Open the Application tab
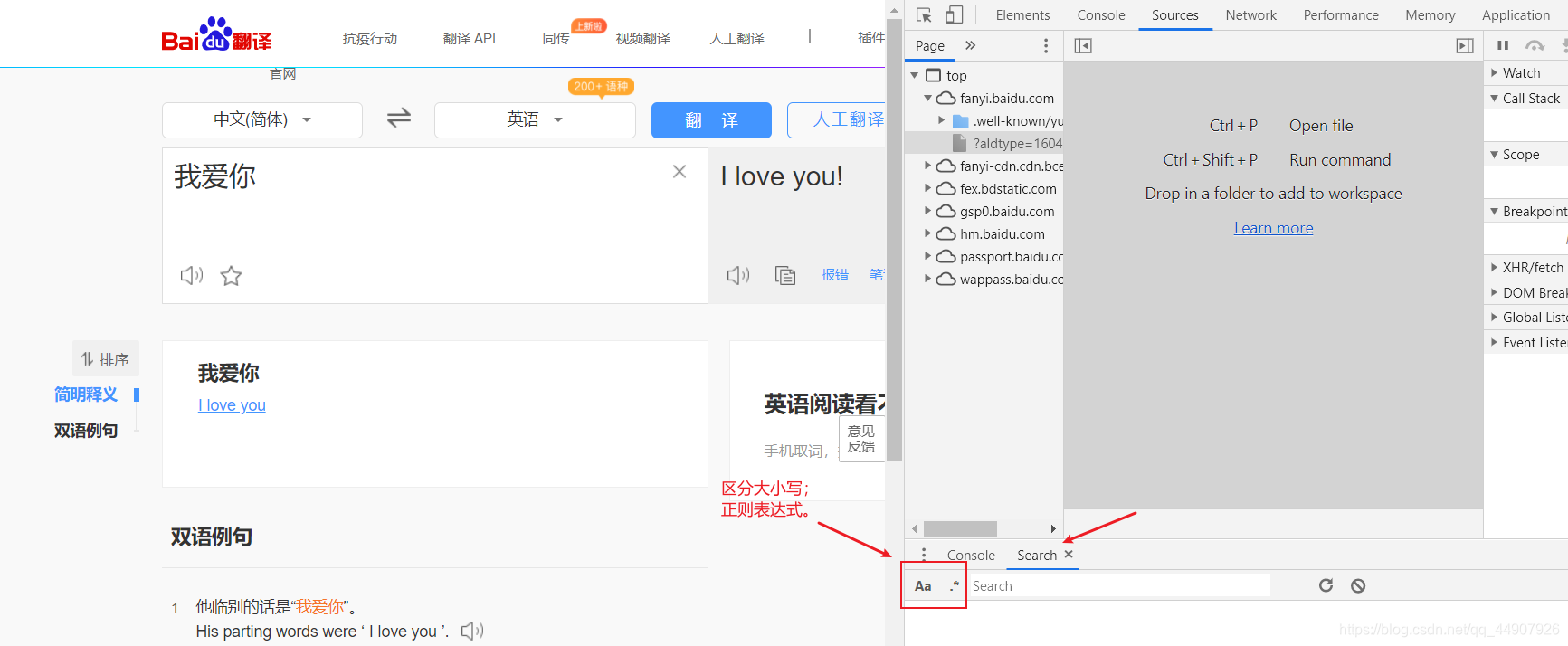This screenshot has height=646, width=1568. tap(1516, 14)
